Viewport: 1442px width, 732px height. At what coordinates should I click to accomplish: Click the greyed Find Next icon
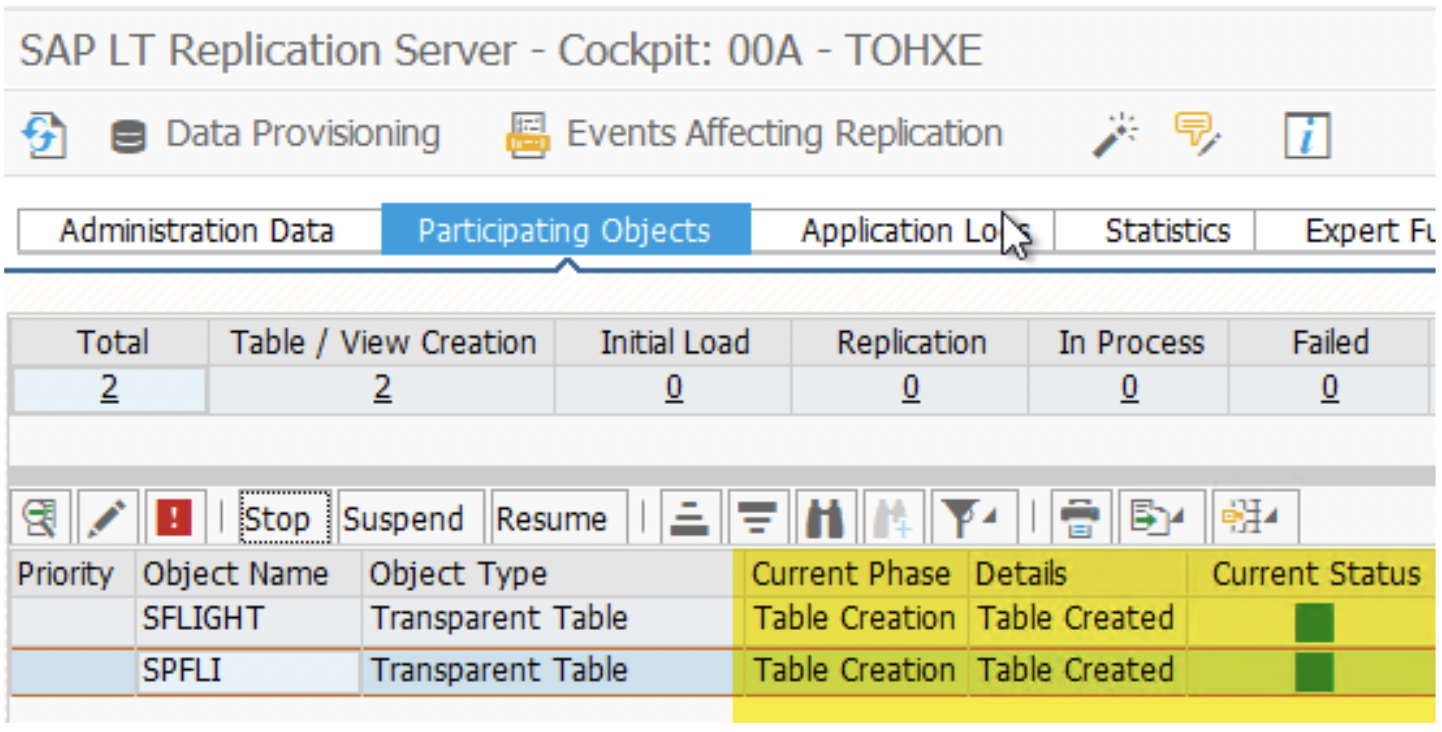[x=892, y=518]
